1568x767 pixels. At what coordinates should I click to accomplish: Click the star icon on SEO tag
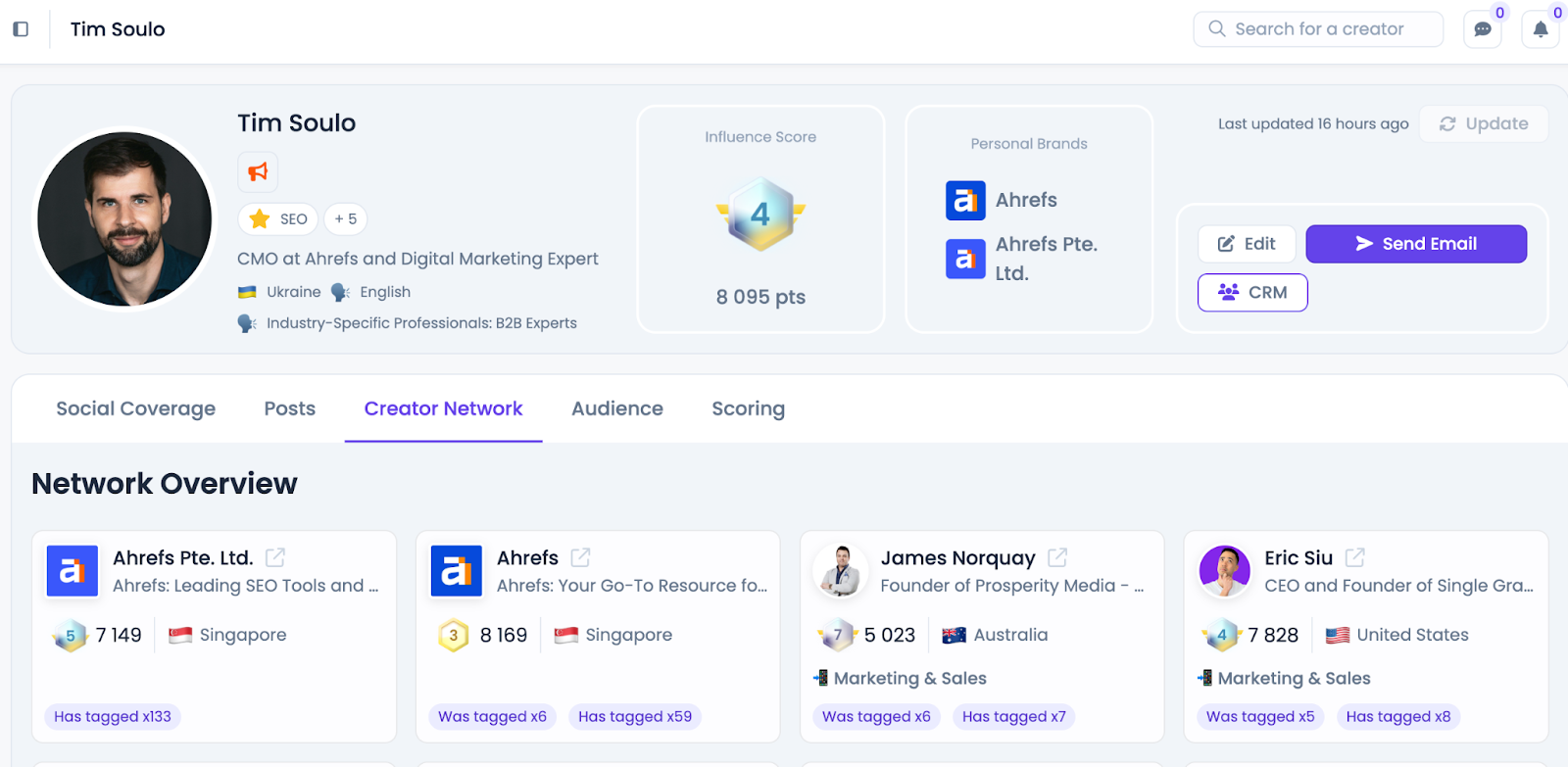(x=260, y=219)
